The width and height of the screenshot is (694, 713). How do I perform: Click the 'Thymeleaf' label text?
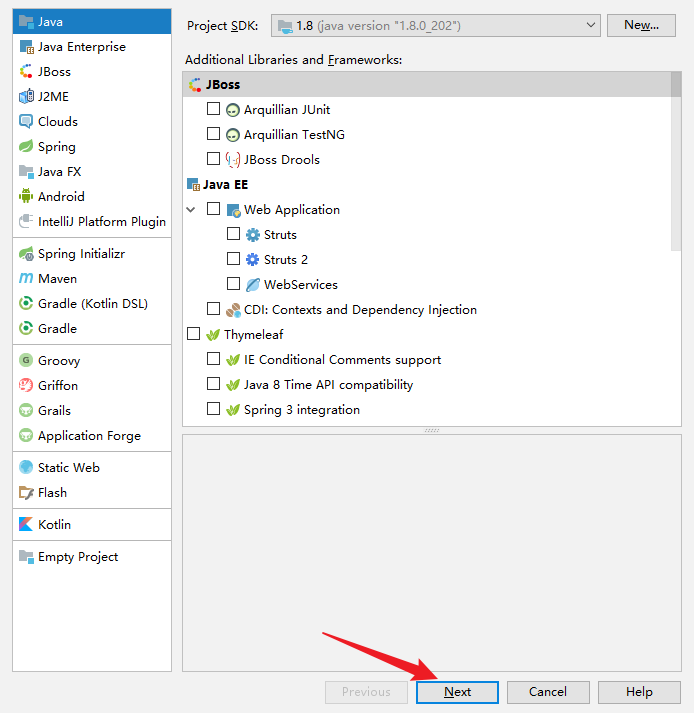253,335
